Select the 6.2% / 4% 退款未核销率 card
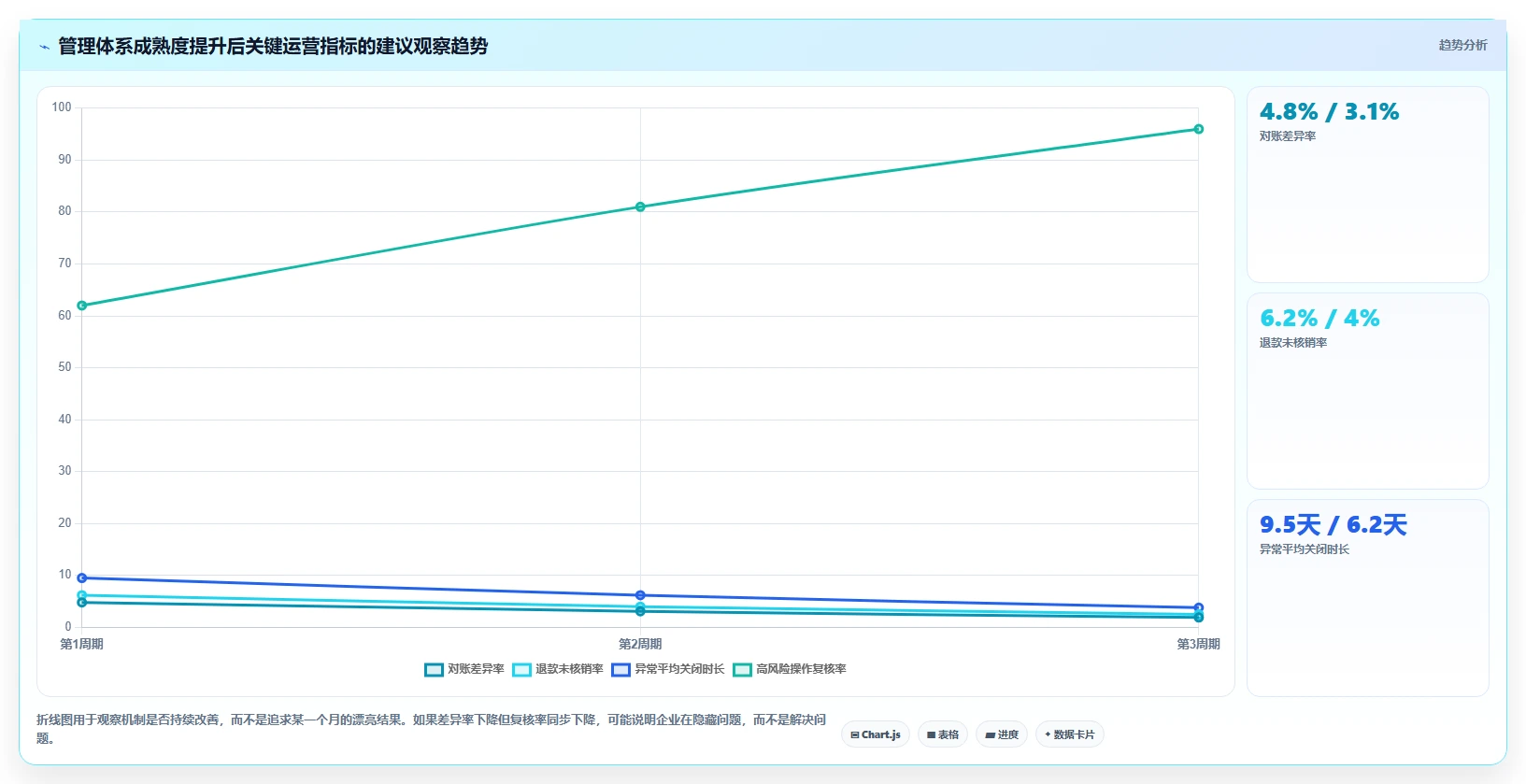 (1368, 392)
